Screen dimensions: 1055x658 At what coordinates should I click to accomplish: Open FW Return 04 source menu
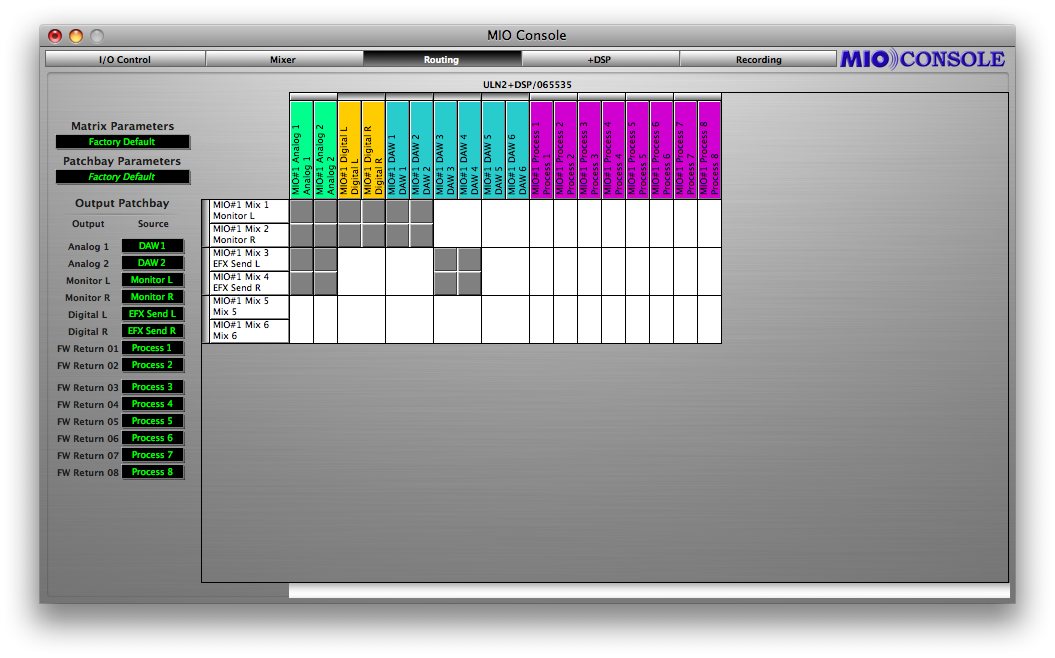[x=153, y=404]
